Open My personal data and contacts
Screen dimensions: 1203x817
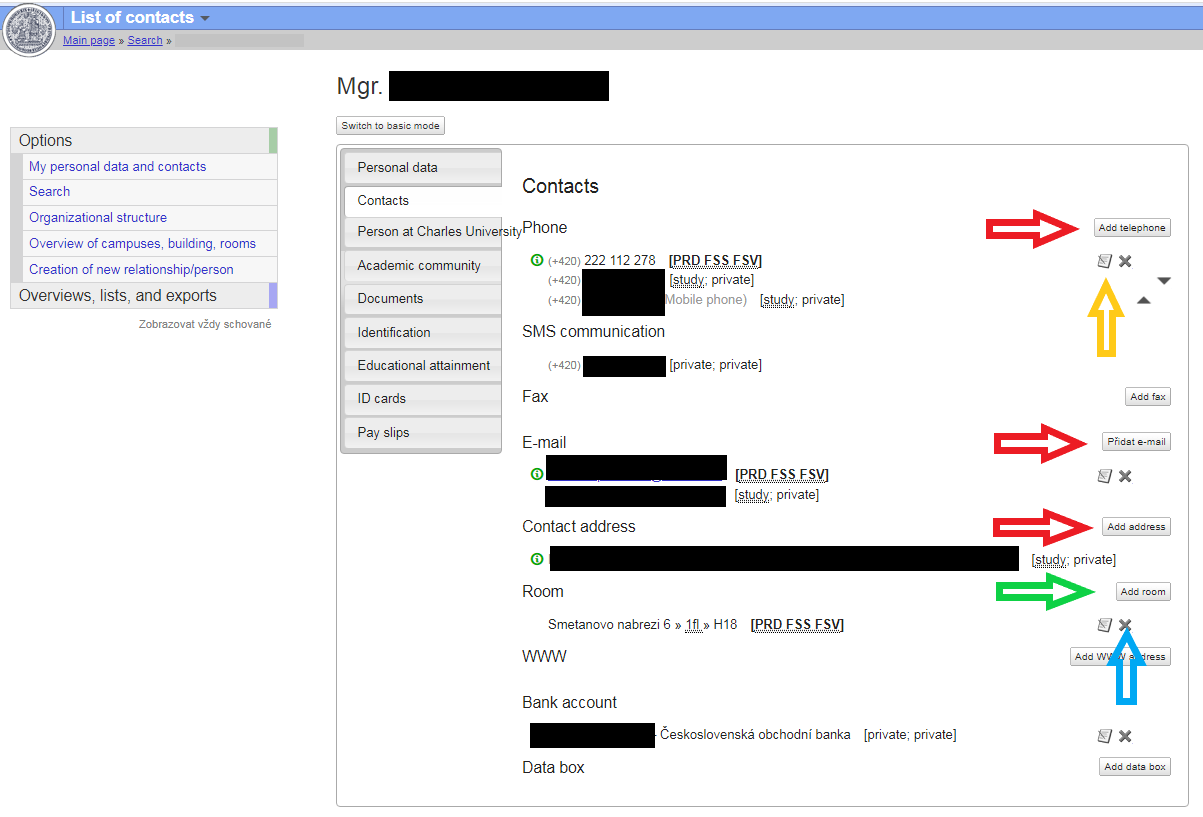tap(117, 167)
